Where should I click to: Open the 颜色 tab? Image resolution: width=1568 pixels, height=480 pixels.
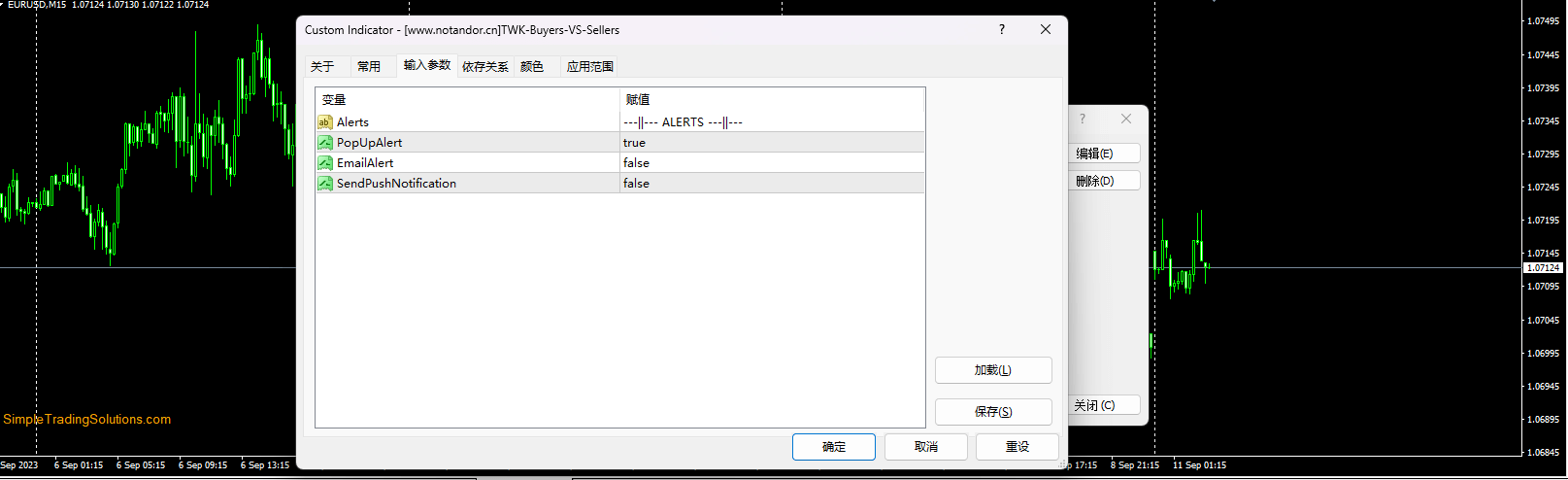tap(532, 67)
